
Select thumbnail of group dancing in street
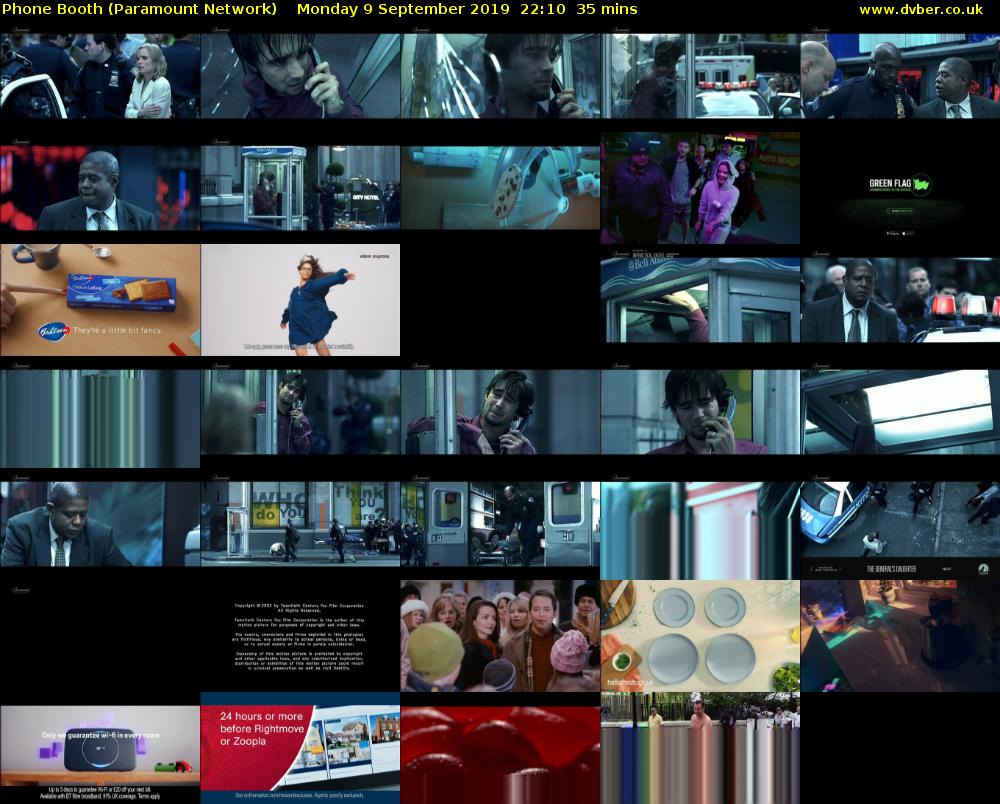700,188
